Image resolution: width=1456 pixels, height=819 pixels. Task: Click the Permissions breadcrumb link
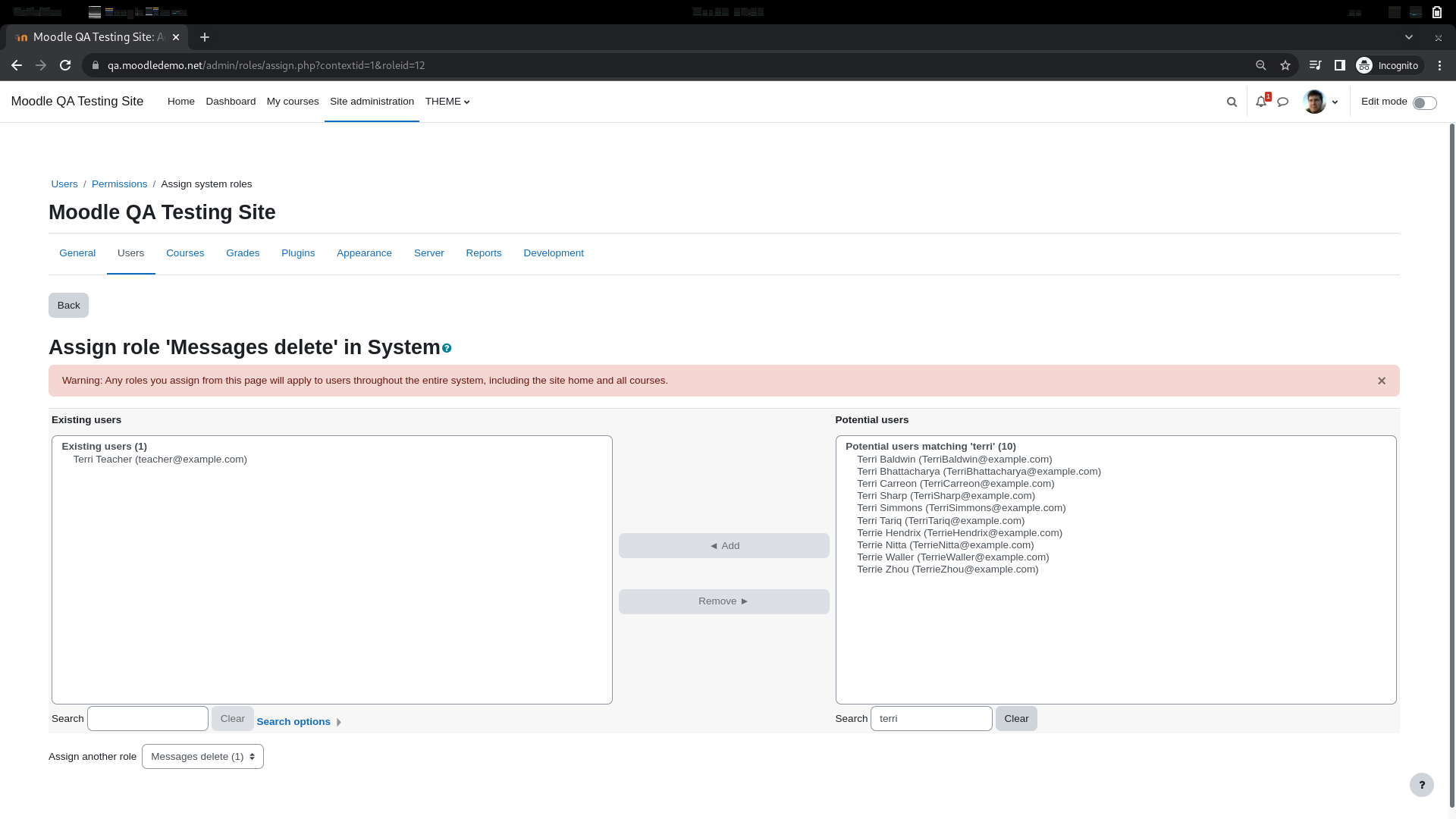(119, 184)
